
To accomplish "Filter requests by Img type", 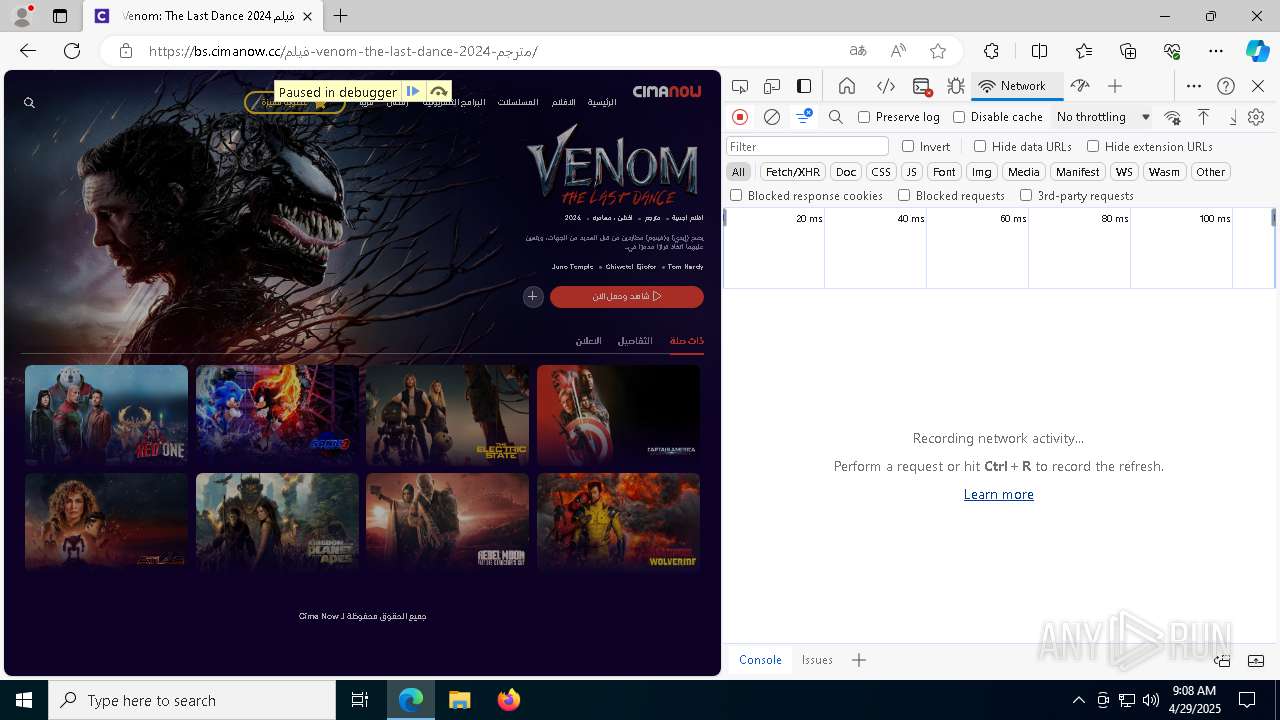I will 982,172.
